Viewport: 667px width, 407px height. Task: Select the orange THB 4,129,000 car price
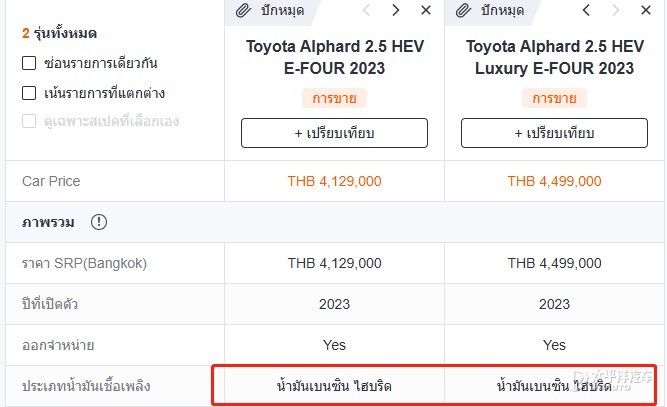pos(334,181)
